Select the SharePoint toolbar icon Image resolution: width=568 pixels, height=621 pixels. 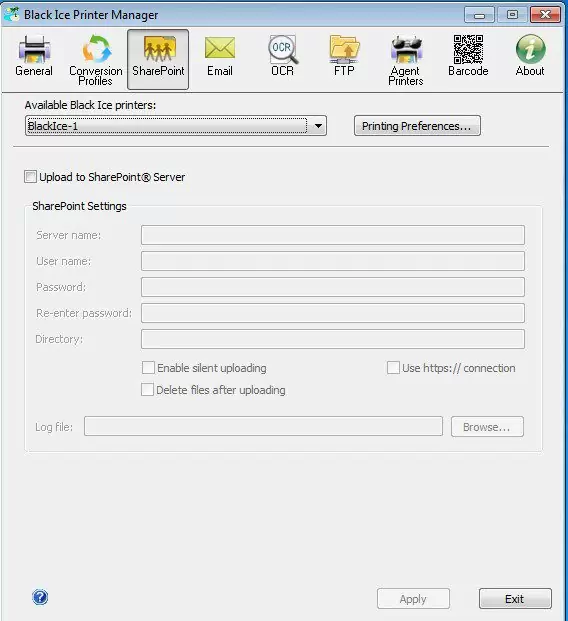[x=158, y=59]
